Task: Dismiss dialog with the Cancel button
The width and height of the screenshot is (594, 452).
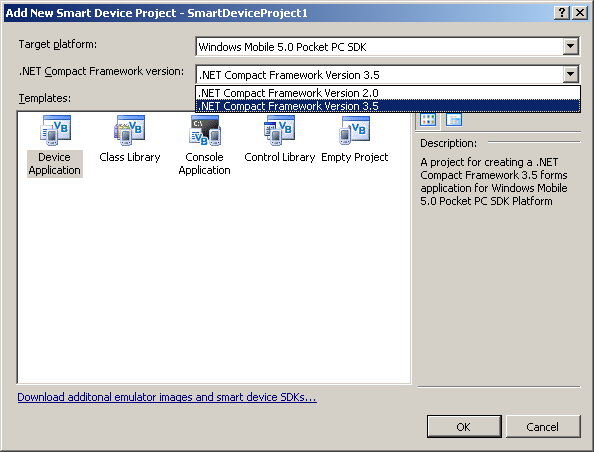Action: click(543, 427)
